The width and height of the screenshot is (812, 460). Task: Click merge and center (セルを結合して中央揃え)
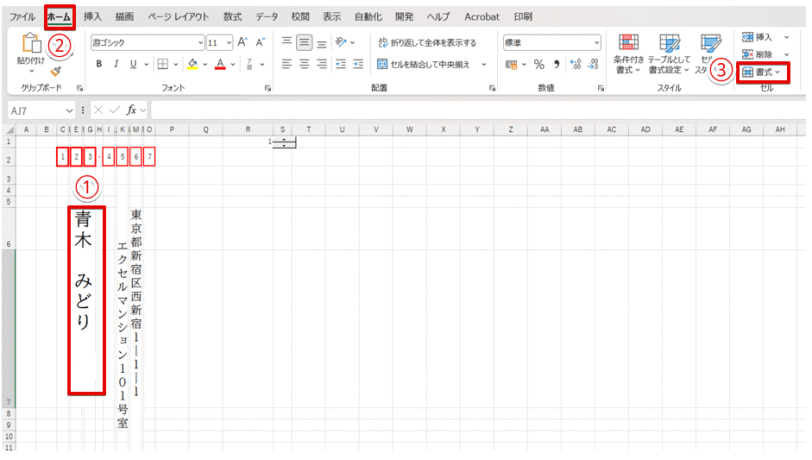[x=424, y=64]
